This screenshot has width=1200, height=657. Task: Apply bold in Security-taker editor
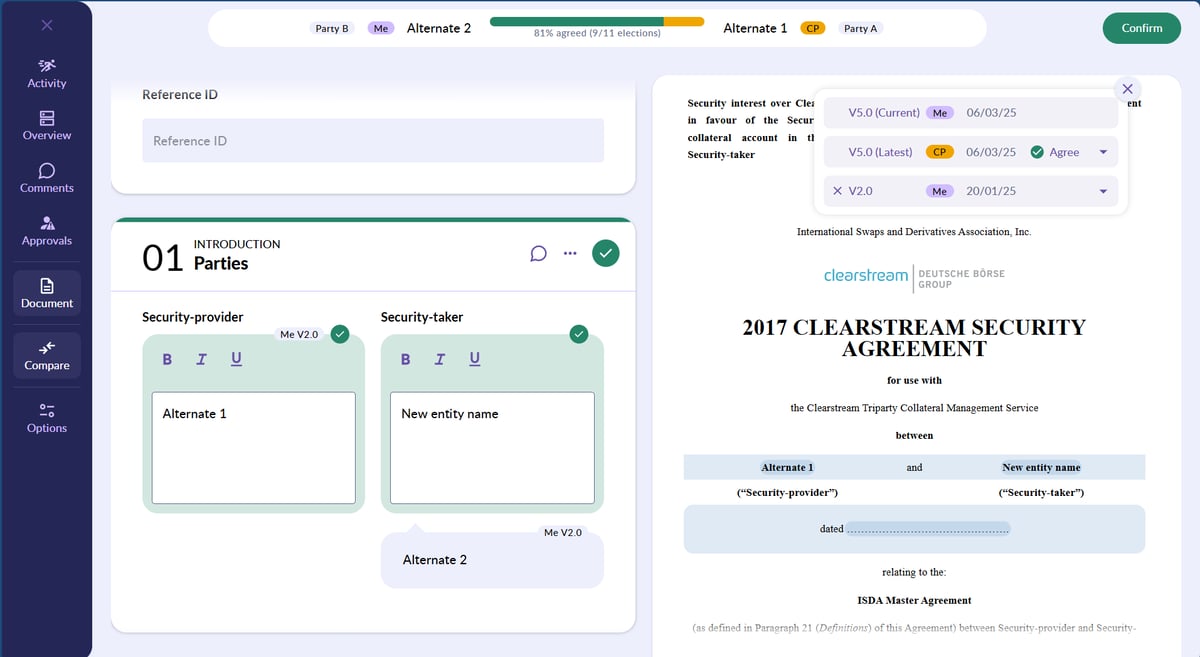click(405, 359)
